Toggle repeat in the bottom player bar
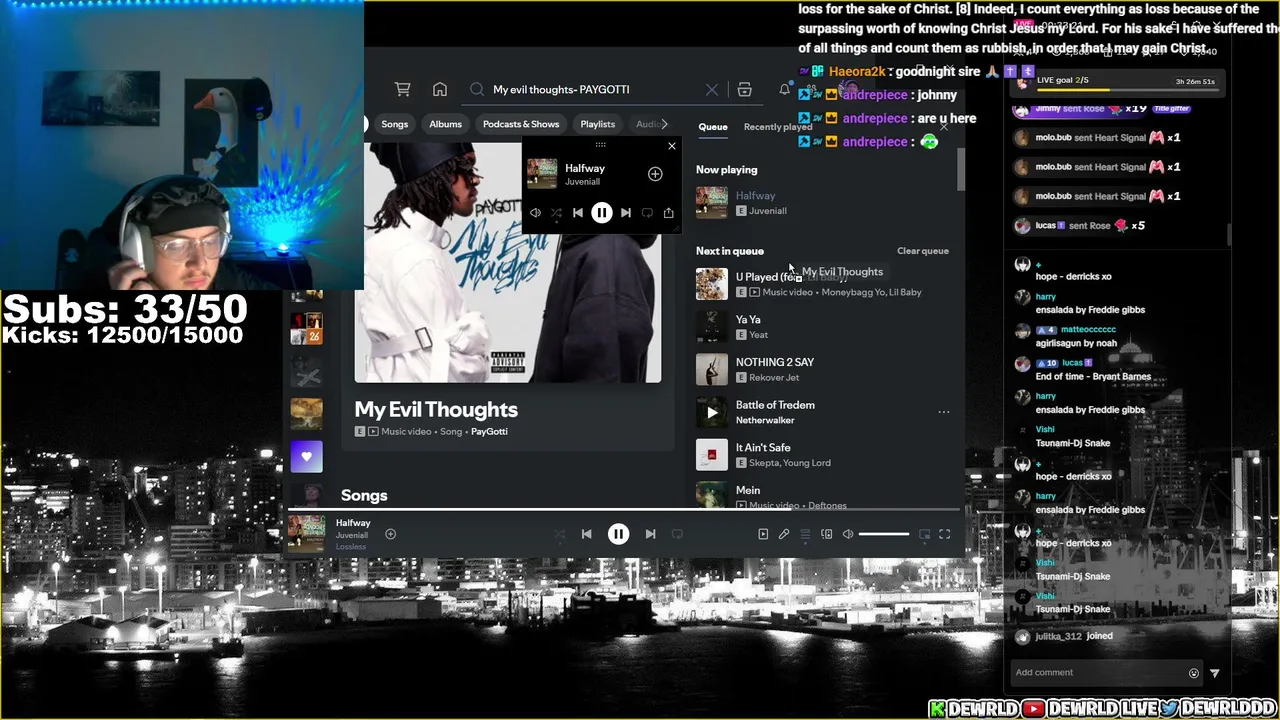This screenshot has width=1280, height=720. coord(677,534)
